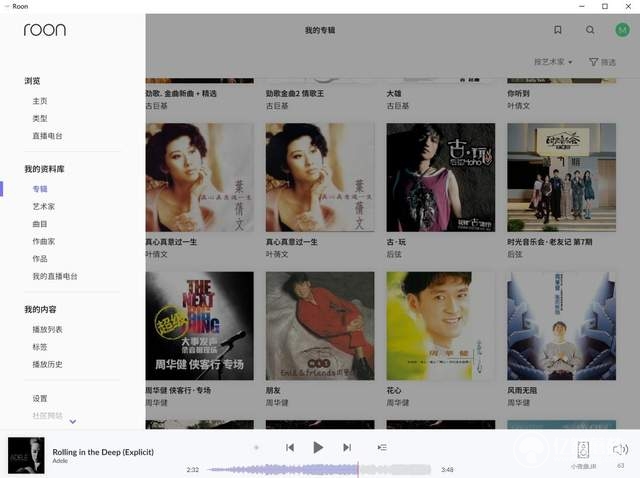Click the 朋友 album title text
This screenshot has width=640, height=478.
(x=273, y=391)
